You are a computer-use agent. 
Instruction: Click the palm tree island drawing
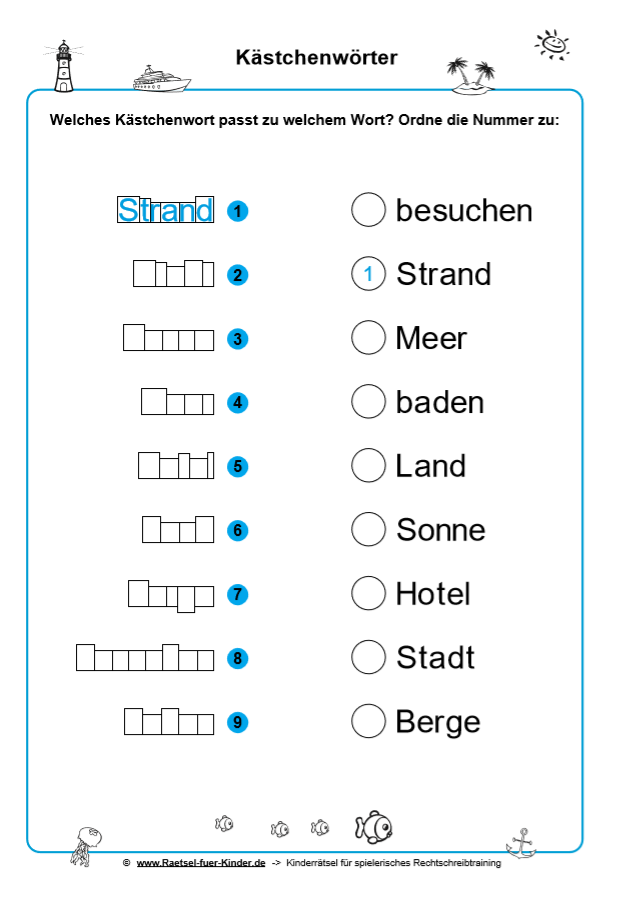coord(472,76)
